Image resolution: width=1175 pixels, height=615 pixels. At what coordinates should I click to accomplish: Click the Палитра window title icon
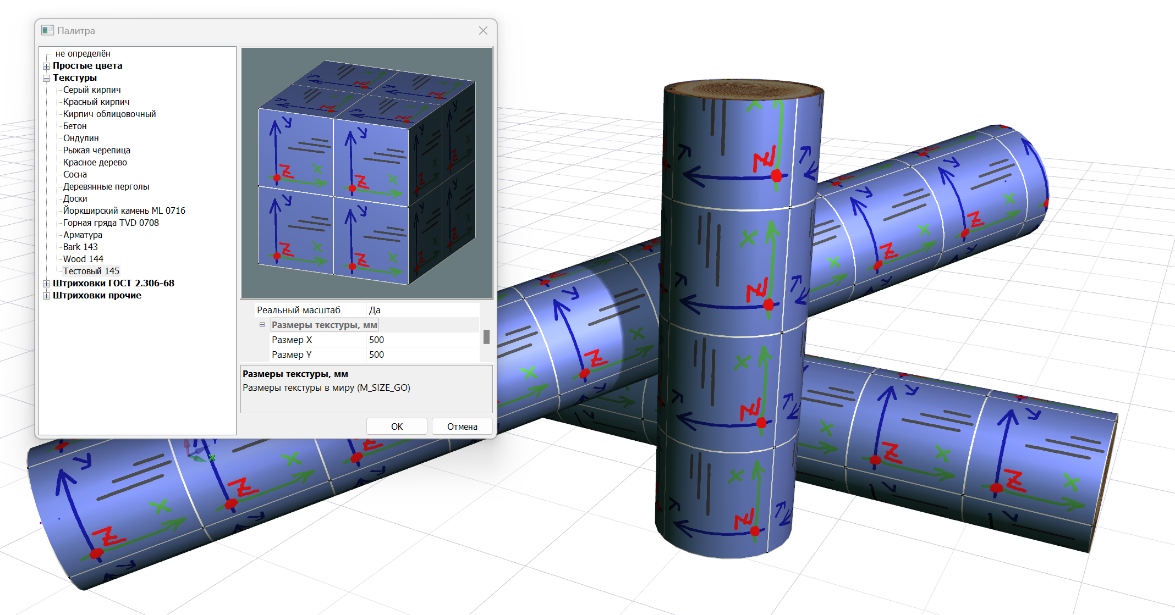(46, 31)
